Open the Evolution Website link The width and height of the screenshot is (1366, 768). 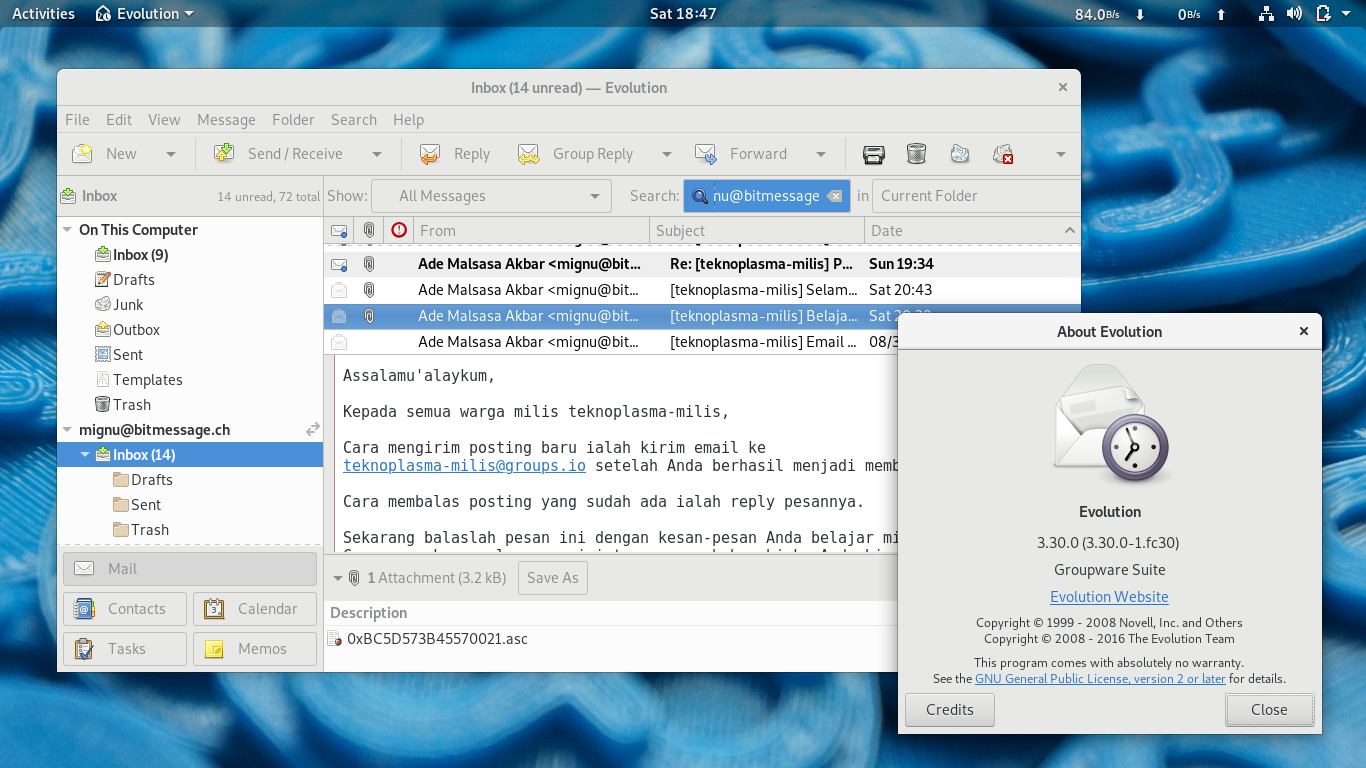click(x=1109, y=596)
